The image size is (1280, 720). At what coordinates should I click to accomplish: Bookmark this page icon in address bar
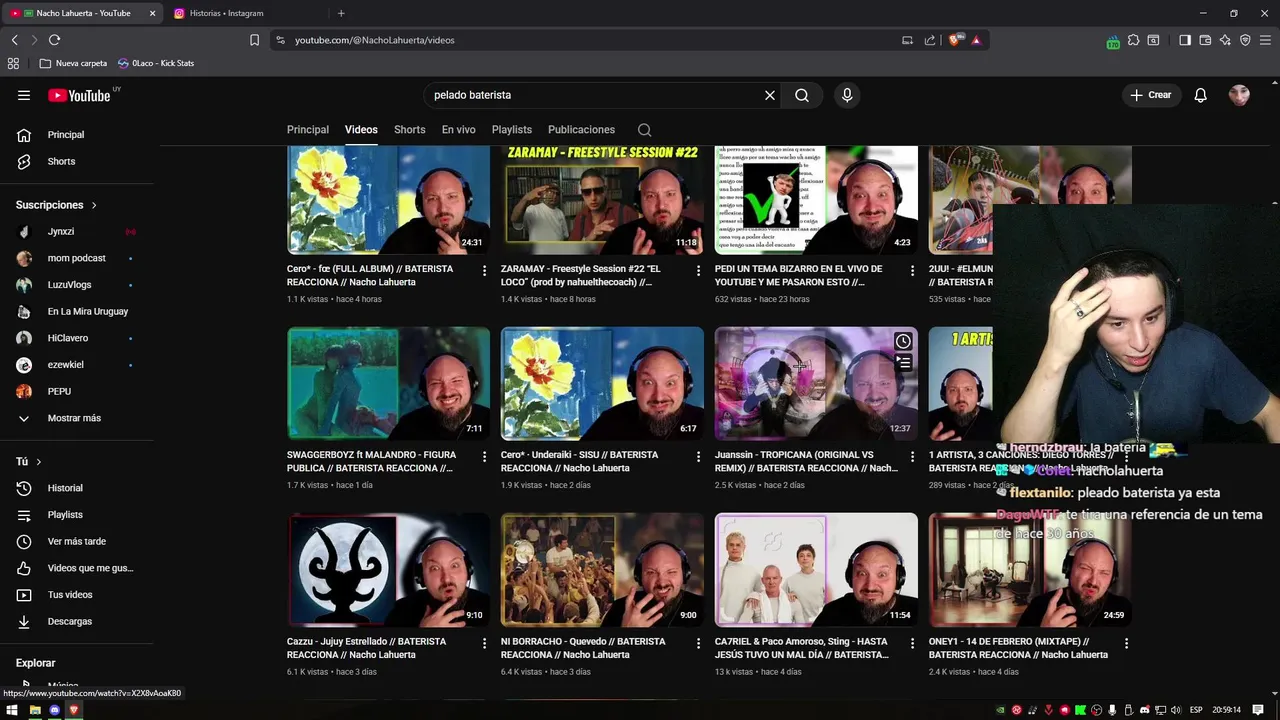pyautogui.click(x=254, y=40)
